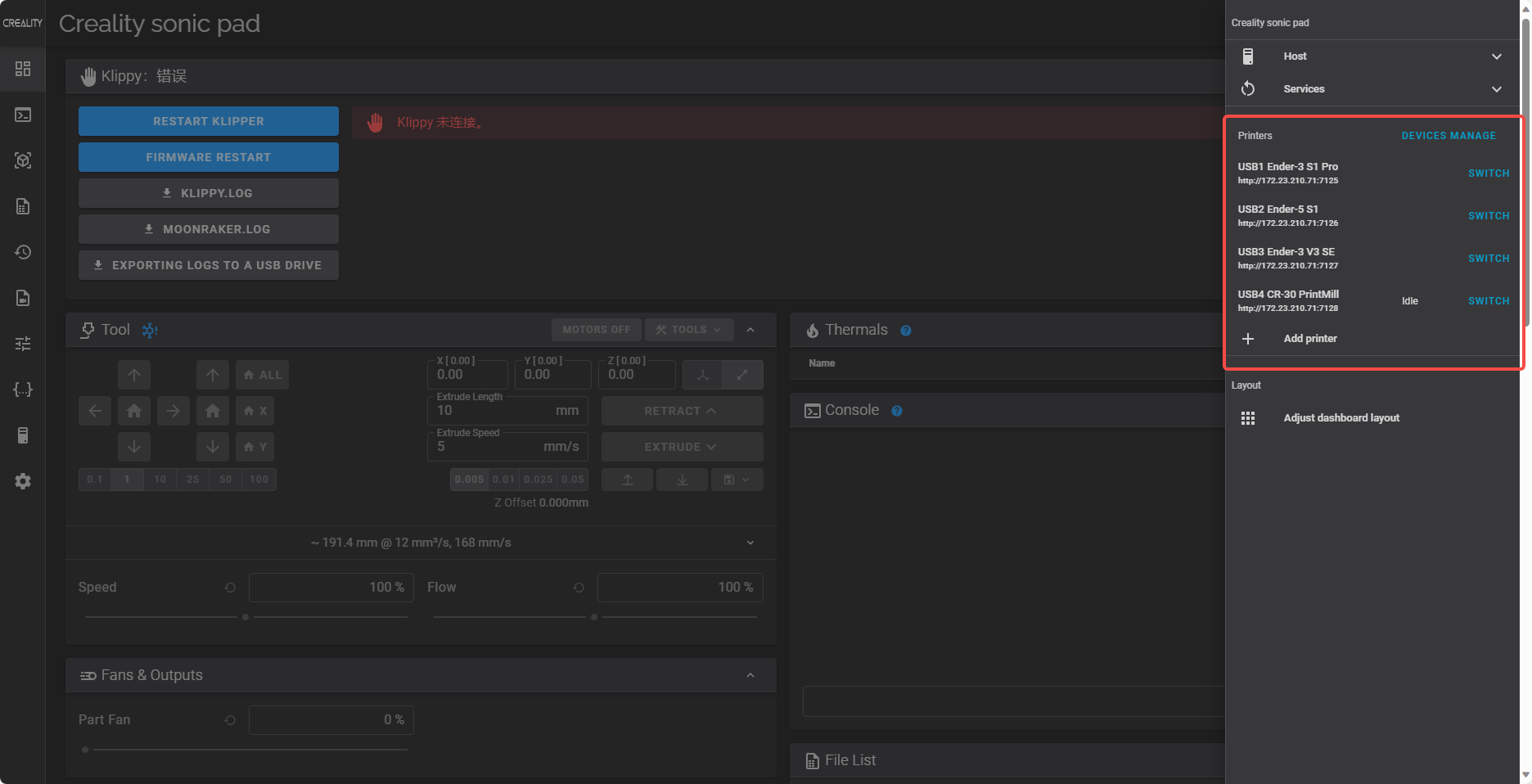Reset Flow to default
This screenshot has height=784, width=1532.
click(x=579, y=588)
